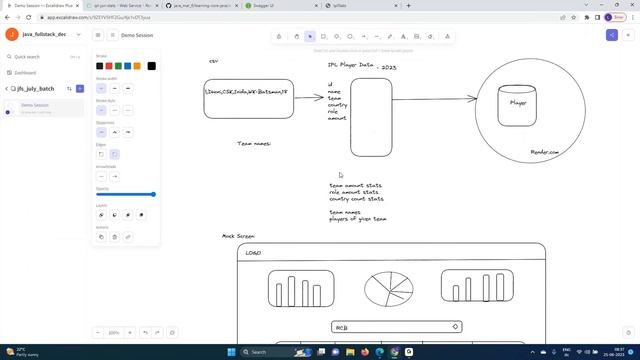Zoom in the canvas with plus button

point(130,333)
